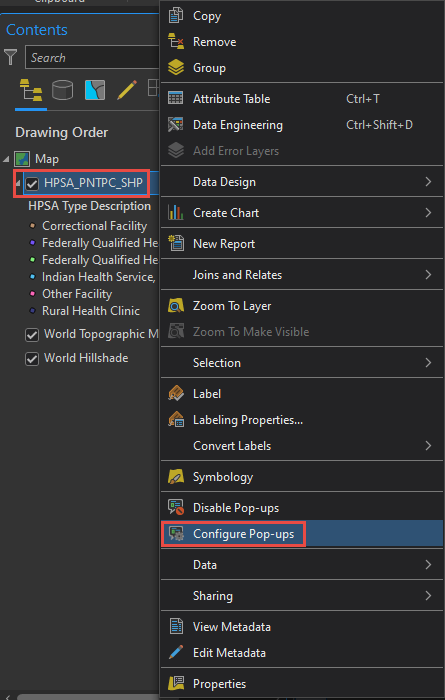Click the filter funnel icon beside Search

point(11,58)
